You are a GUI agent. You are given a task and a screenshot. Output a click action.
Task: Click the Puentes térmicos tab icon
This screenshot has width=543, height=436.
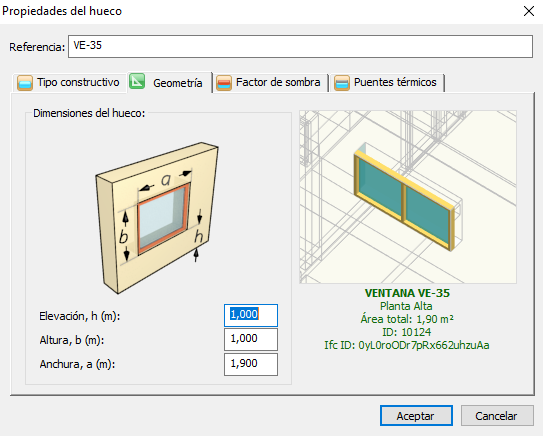pyautogui.click(x=342, y=83)
